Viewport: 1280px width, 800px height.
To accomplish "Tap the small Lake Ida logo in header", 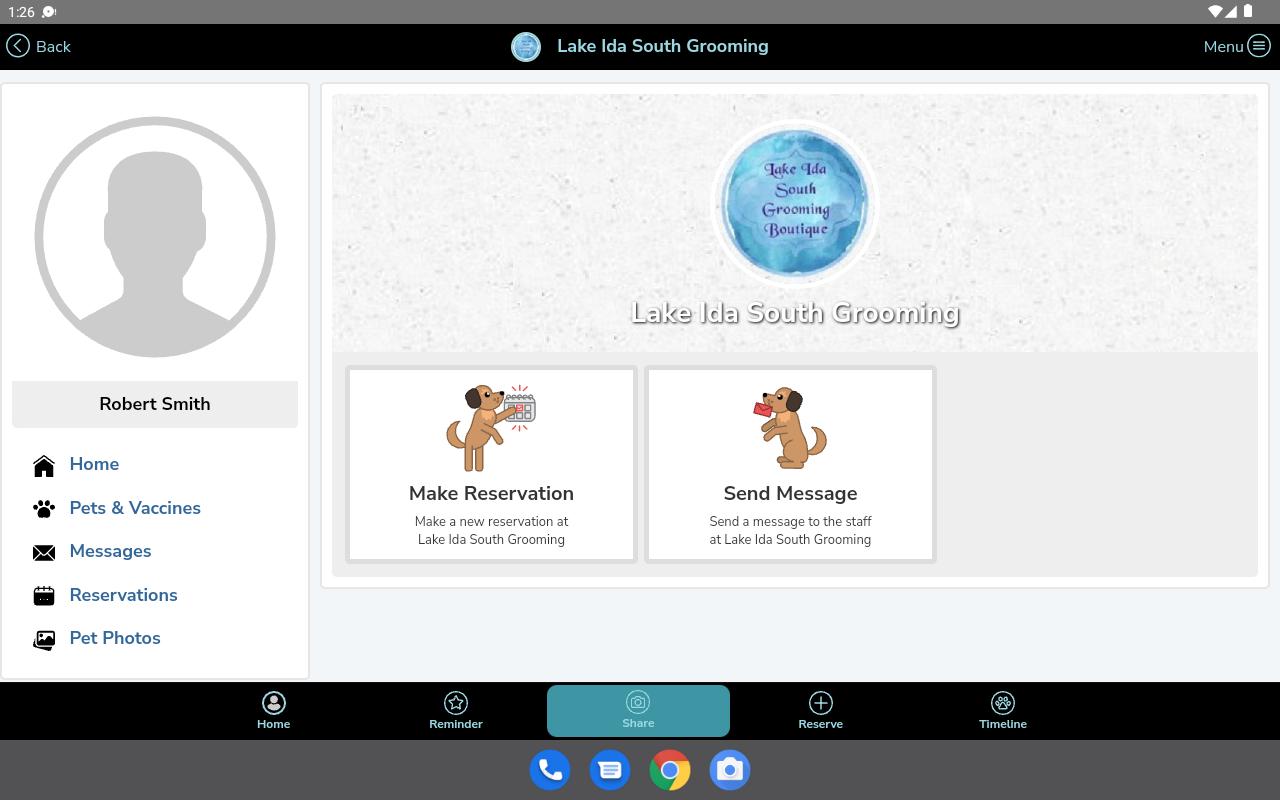I will tap(526, 46).
